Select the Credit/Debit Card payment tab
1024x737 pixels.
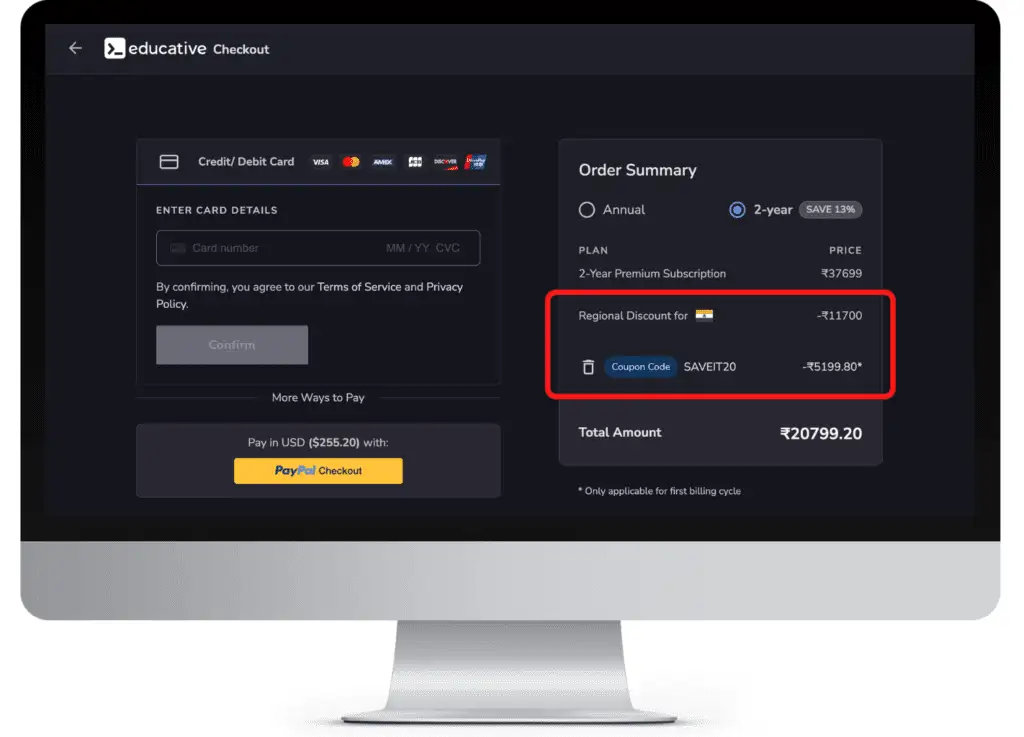[318, 162]
